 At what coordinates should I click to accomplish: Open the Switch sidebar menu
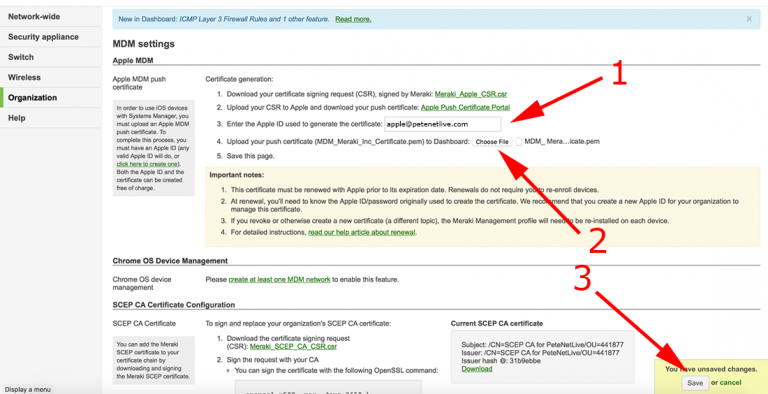50,57
